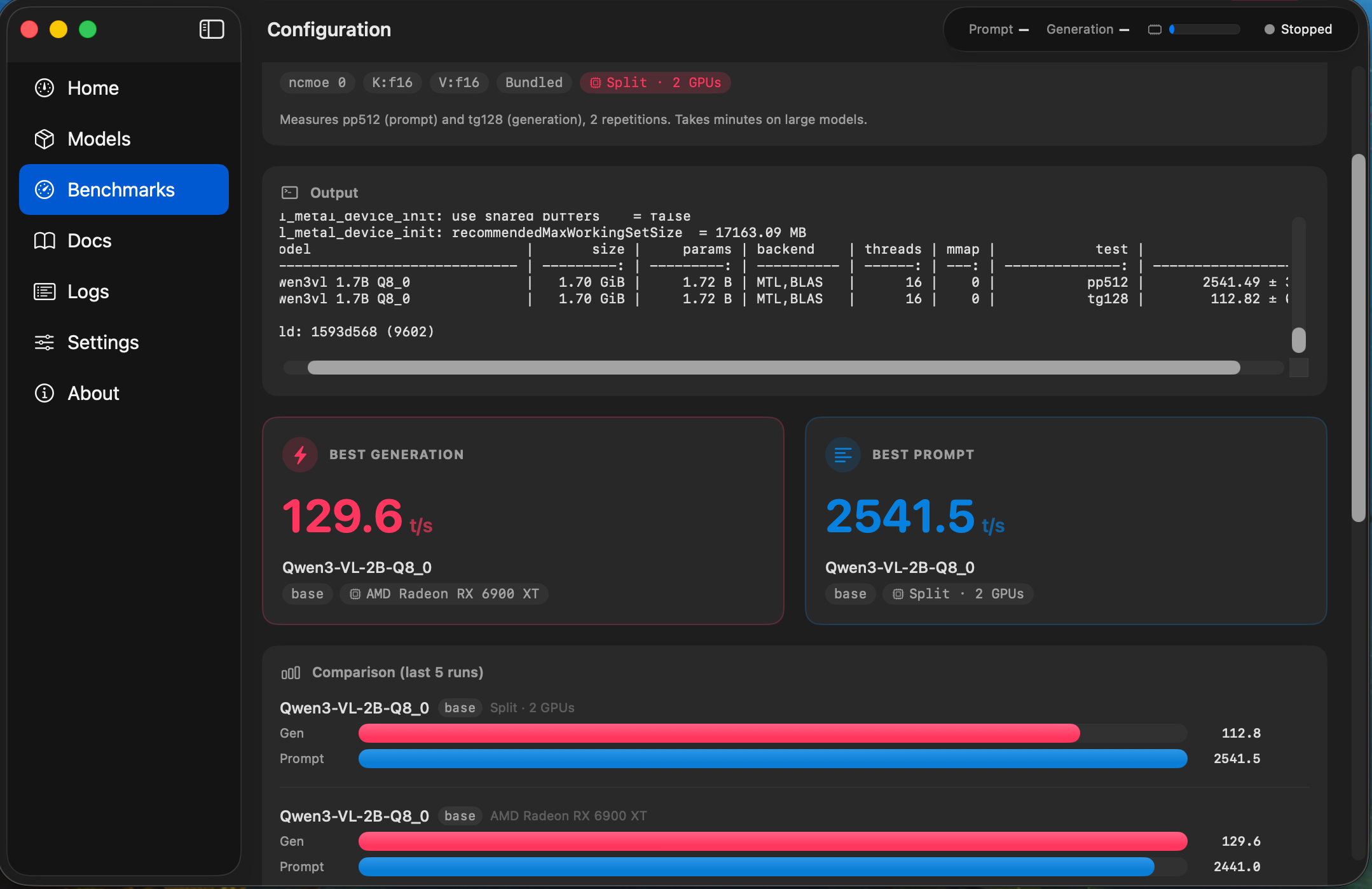Click the Qwen3-VL-2B-Q8_0 name in Best Generation
1372x889 pixels.
point(357,567)
